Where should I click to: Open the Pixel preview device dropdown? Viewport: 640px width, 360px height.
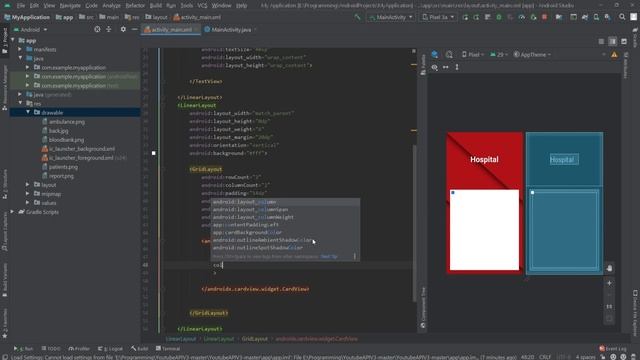point(473,55)
